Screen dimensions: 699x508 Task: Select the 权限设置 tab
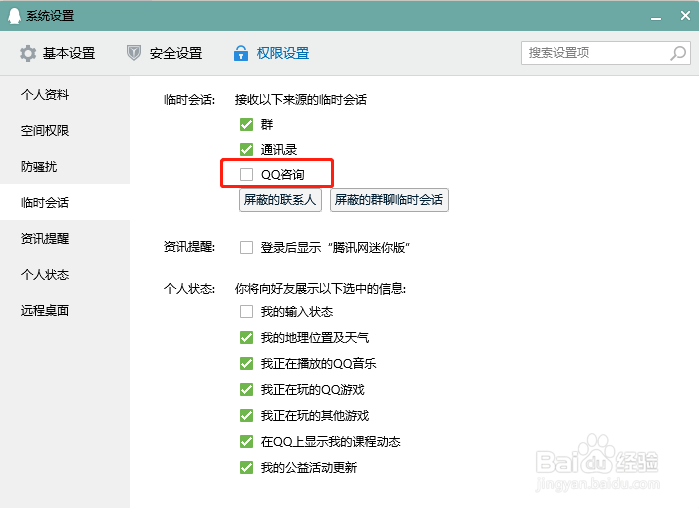point(271,53)
